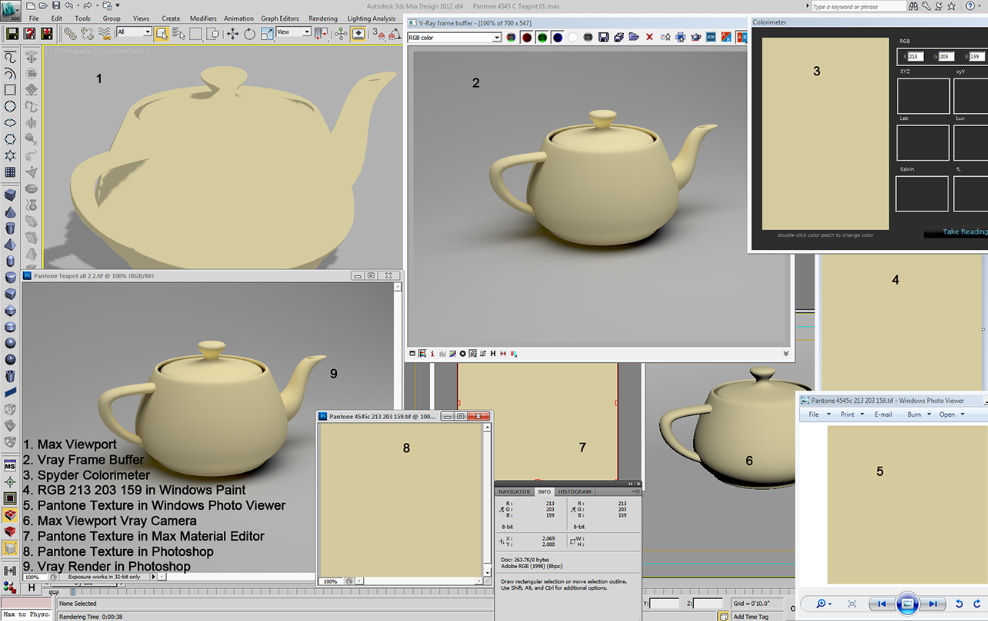Click the Use Pivot Point Center icon
The width and height of the screenshot is (988, 621).
322,33
